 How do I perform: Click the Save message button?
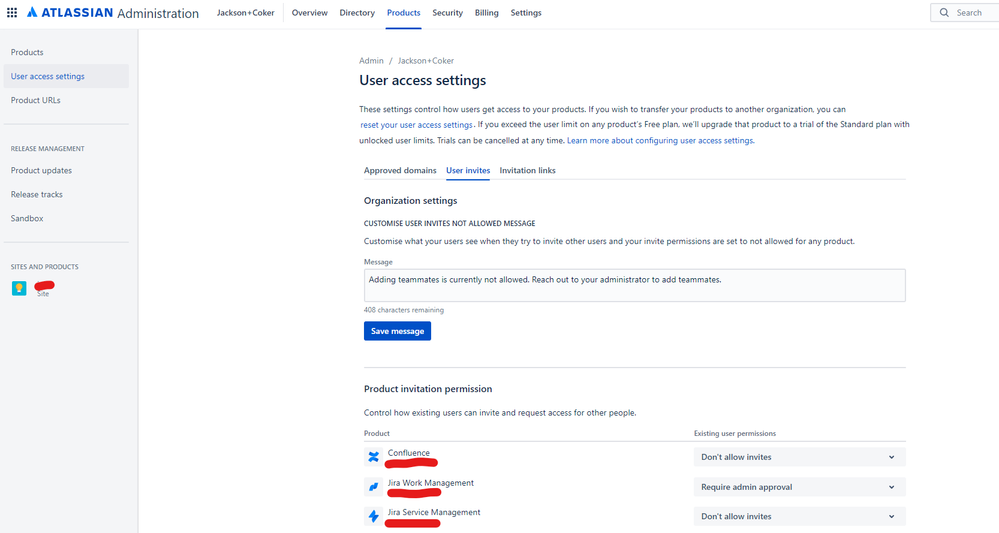pyautogui.click(x=398, y=331)
